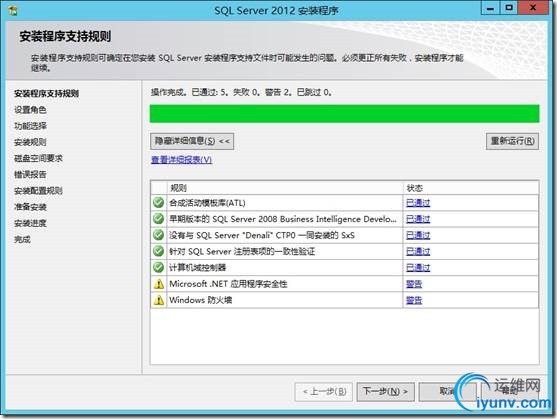
Task: Select rule row 合成活动模板库(ATL)
Action: (345, 203)
